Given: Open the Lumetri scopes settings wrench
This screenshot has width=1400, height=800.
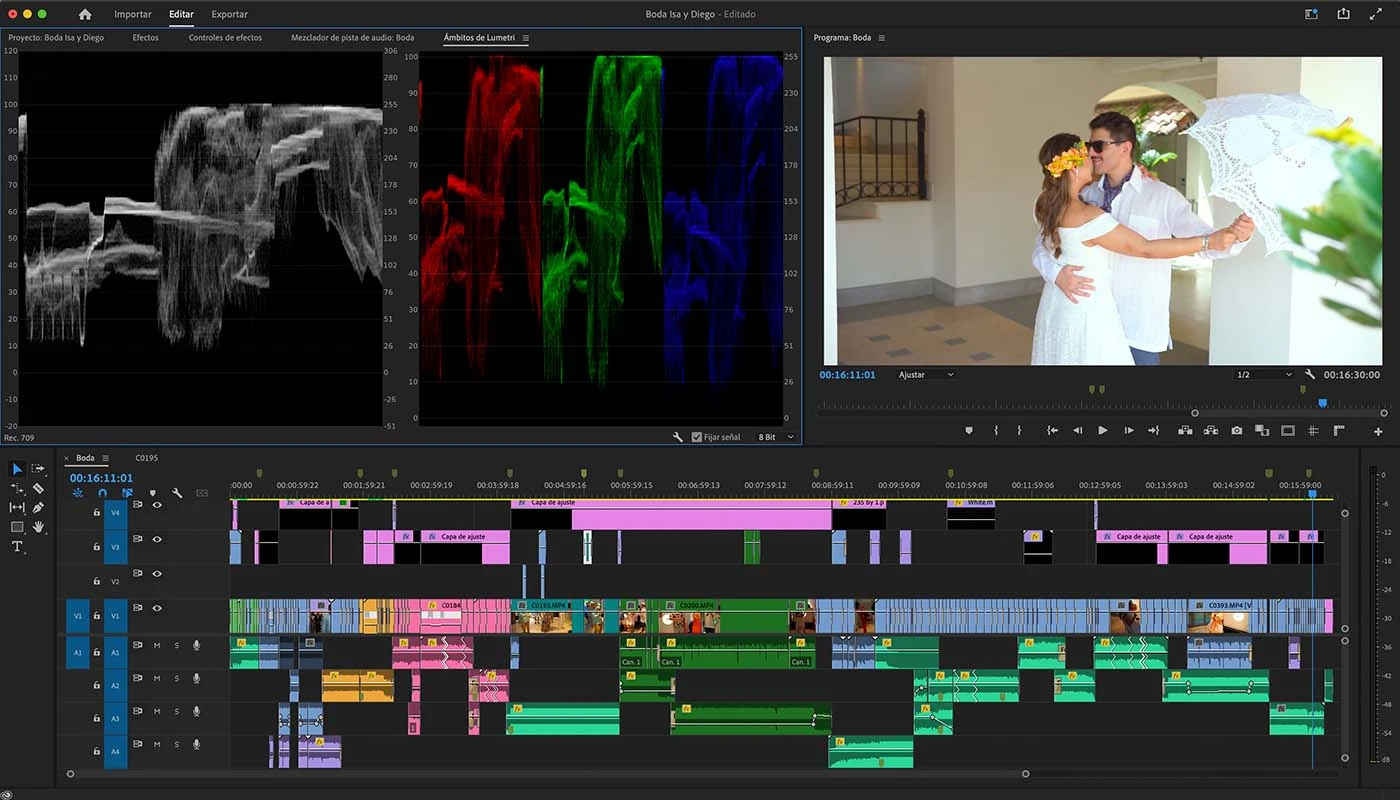Looking at the screenshot, I should tap(679, 437).
